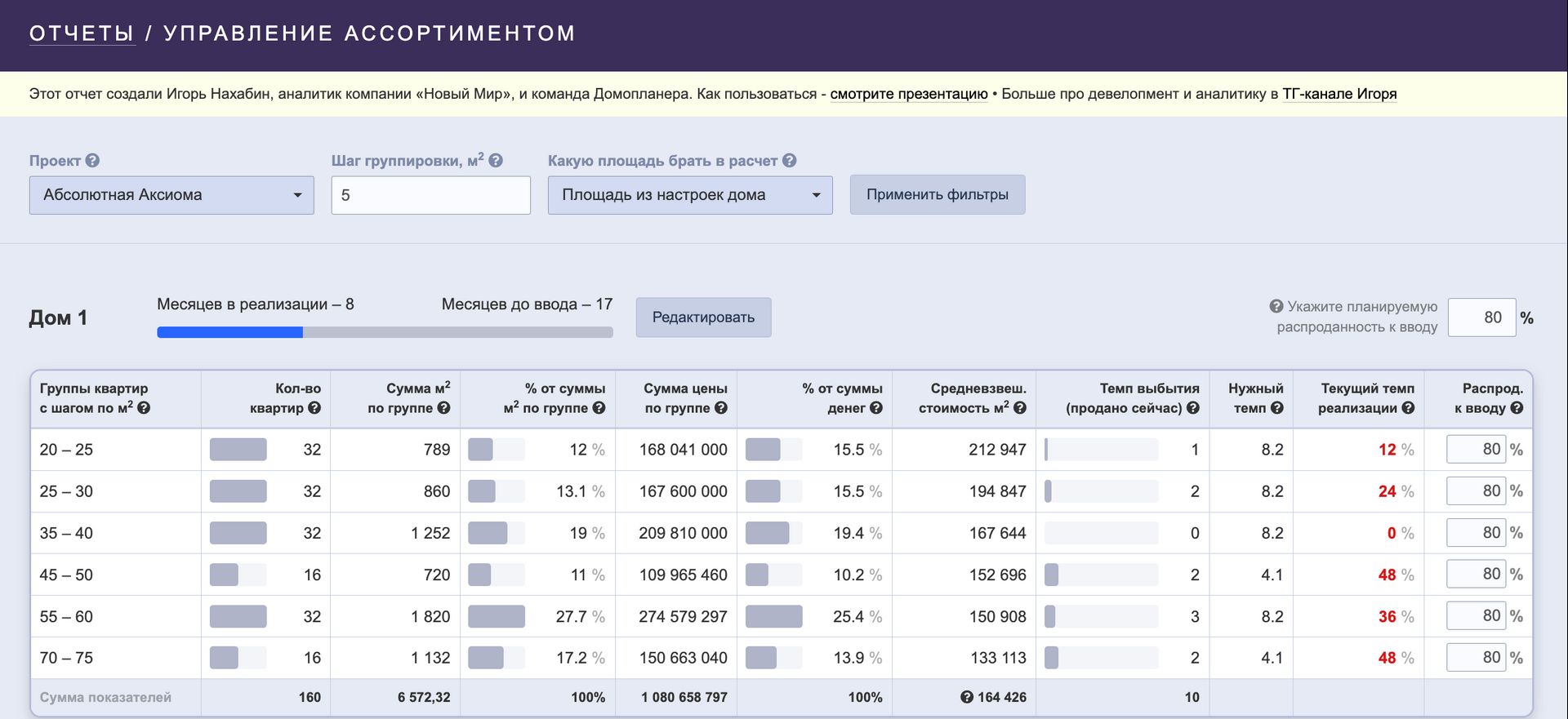Viewport: 1568px width, 719px height.
Task: Expand the Площадь из настроек дома dropdown
Action: (x=690, y=195)
